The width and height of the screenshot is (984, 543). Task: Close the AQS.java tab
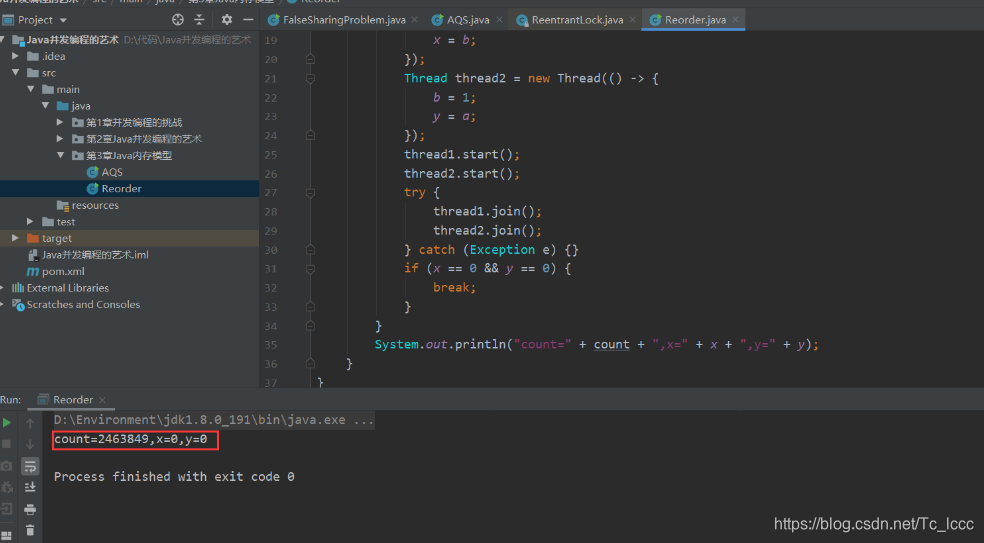pyautogui.click(x=500, y=20)
